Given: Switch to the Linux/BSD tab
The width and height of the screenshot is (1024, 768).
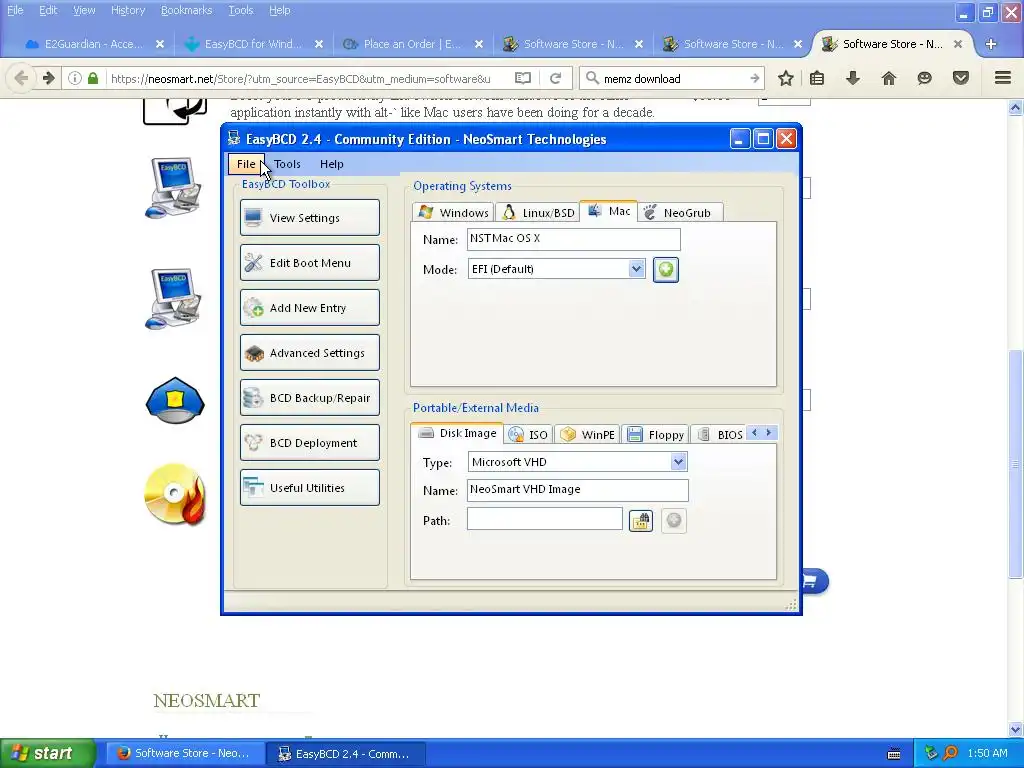Looking at the screenshot, I should pos(538,213).
